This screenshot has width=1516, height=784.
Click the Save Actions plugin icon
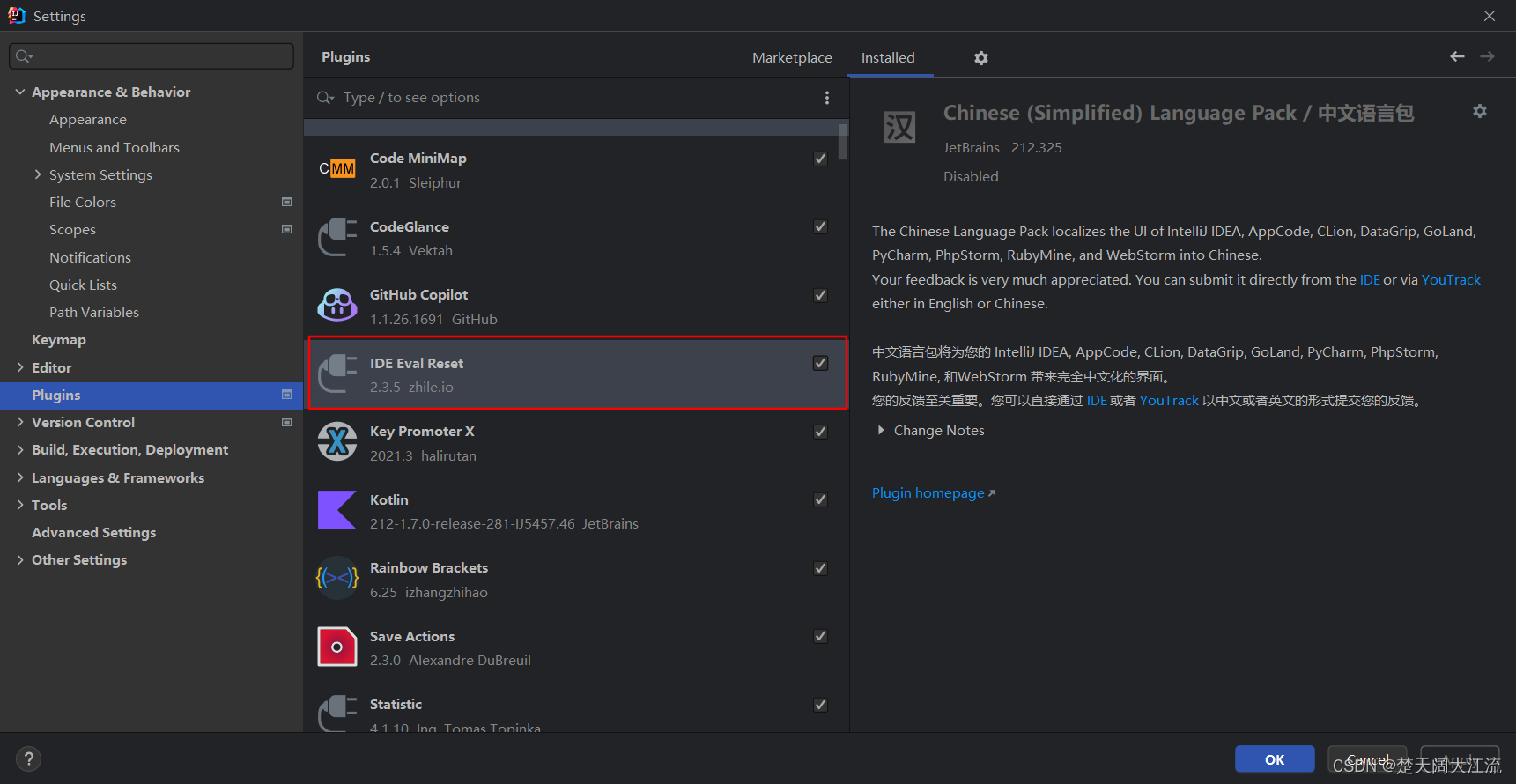[x=336, y=647]
